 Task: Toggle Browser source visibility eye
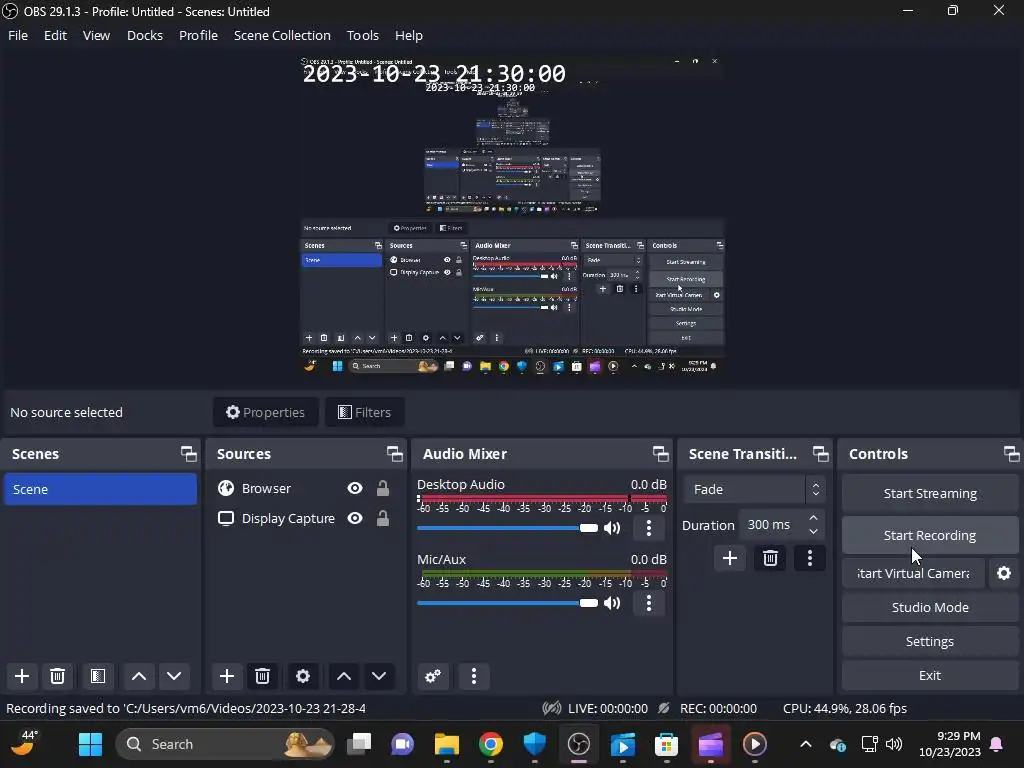[x=355, y=488]
